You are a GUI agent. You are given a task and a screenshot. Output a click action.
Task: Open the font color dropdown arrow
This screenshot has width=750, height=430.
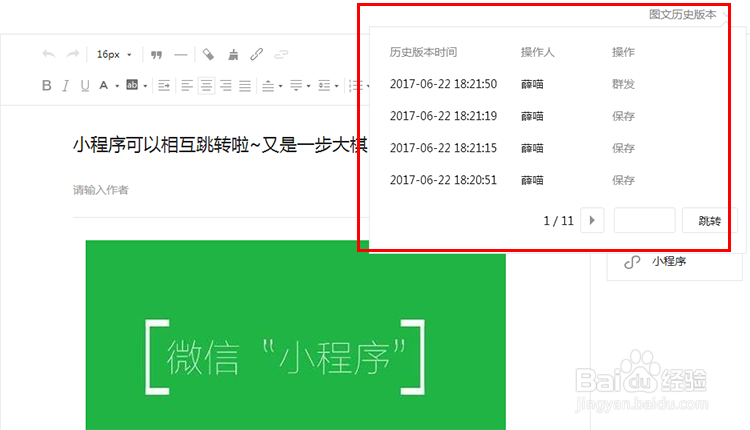click(x=117, y=86)
